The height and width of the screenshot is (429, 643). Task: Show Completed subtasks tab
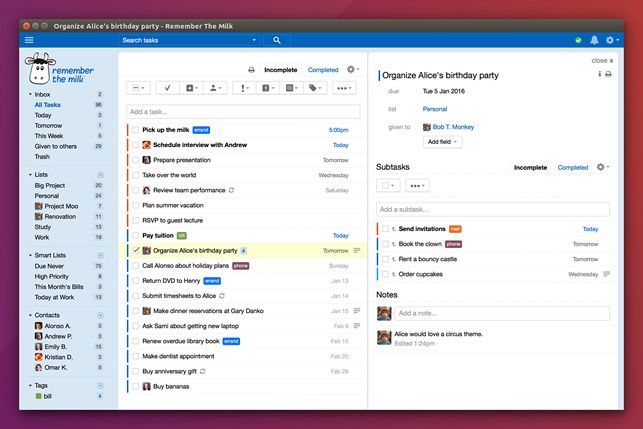click(x=572, y=167)
